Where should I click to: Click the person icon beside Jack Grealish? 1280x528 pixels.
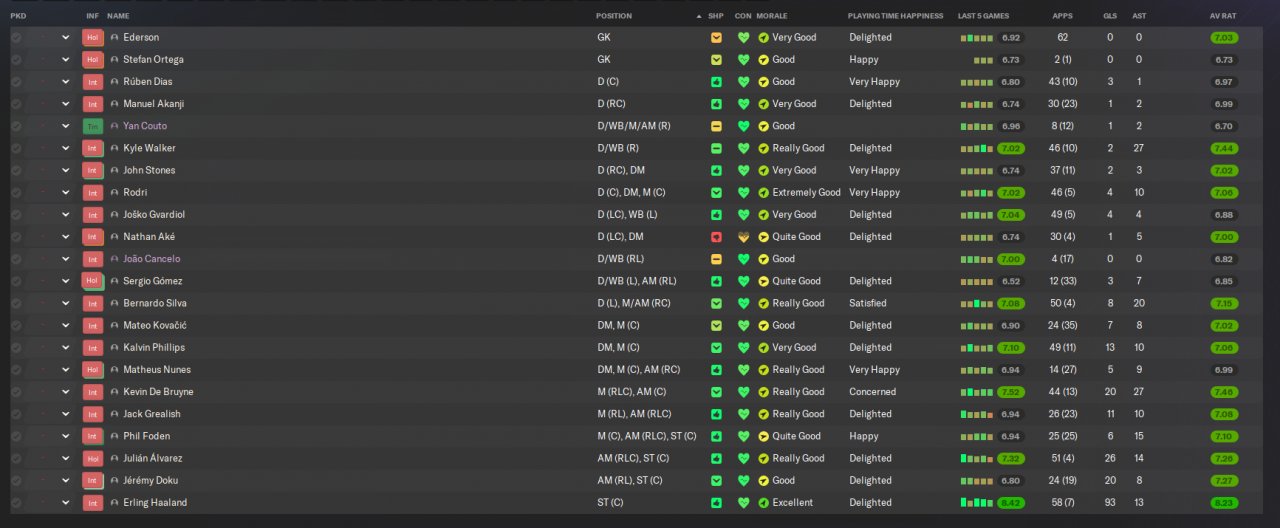(114, 414)
